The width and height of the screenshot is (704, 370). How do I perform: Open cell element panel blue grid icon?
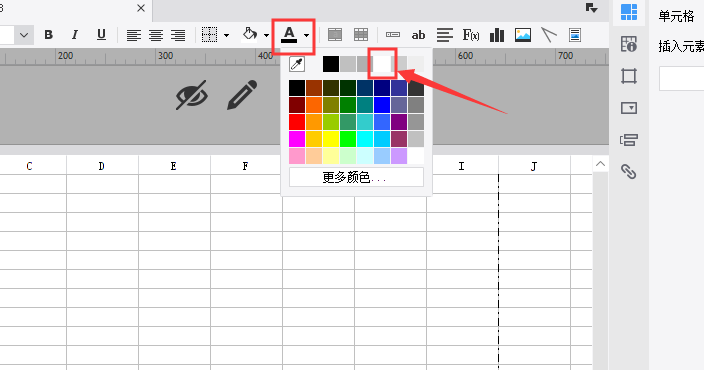click(629, 12)
